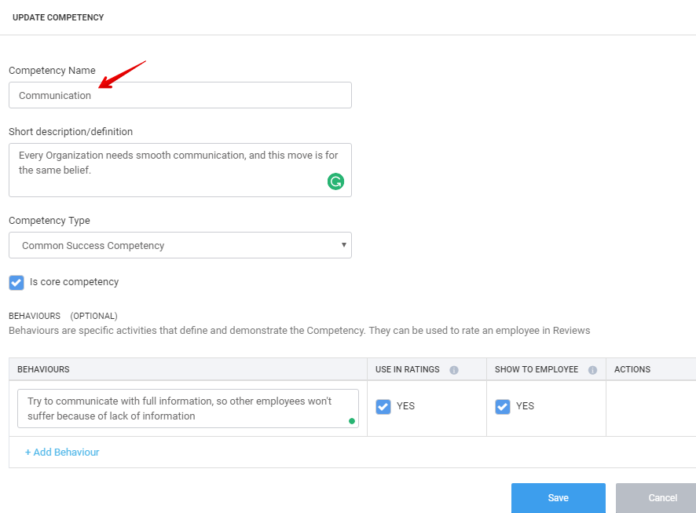The image size is (696, 513).
Task: Click the info icon beside Use in Ratings
Action: click(454, 370)
